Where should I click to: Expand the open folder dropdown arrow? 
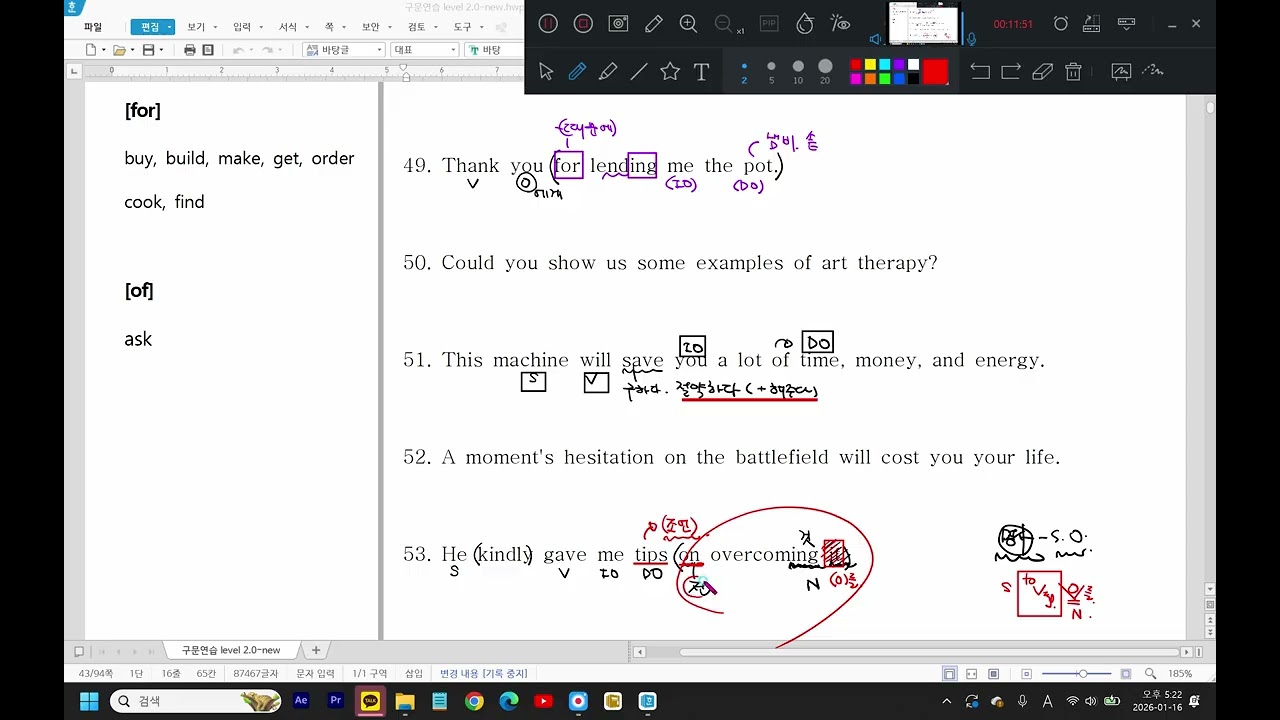[x=132, y=50]
